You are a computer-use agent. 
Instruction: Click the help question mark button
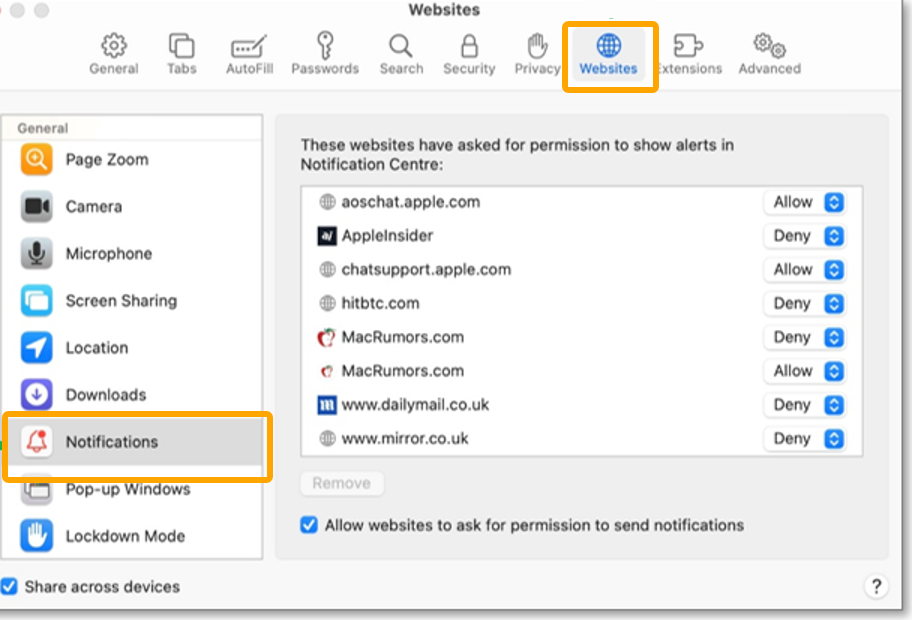876,587
